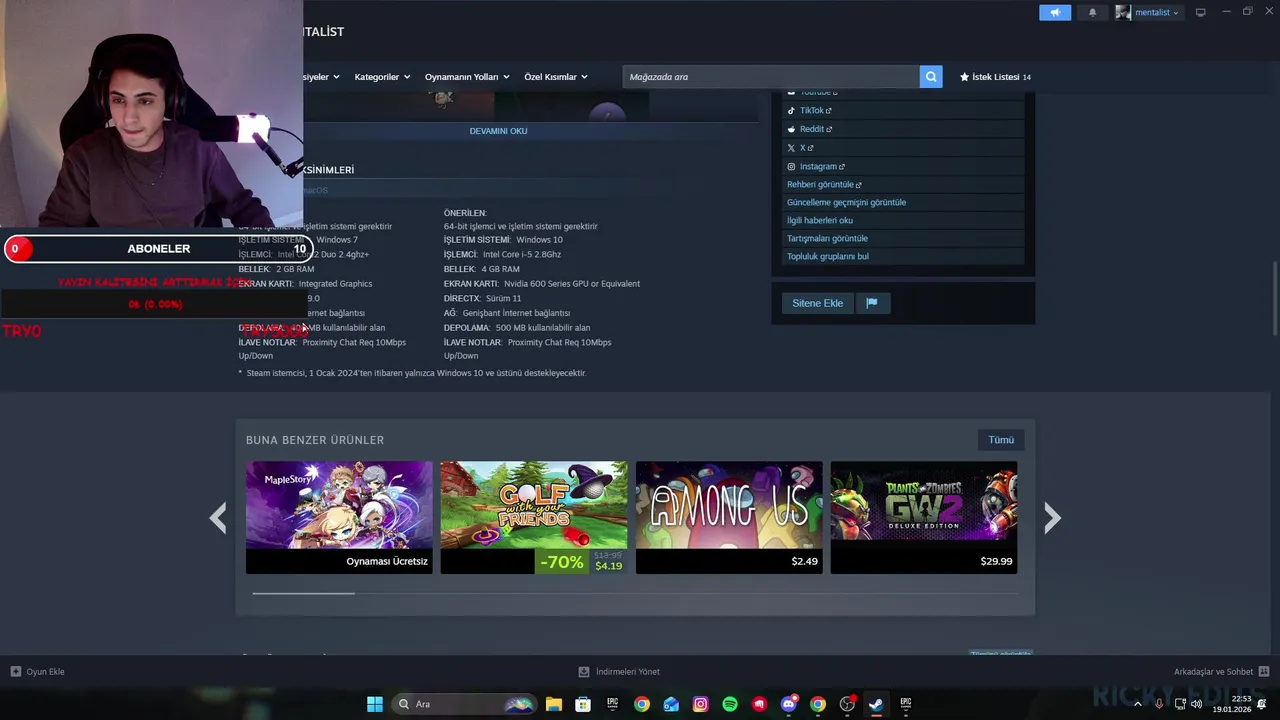Show hidden system tray icons chevron
The width and height of the screenshot is (1280, 720).
tap(1137, 704)
